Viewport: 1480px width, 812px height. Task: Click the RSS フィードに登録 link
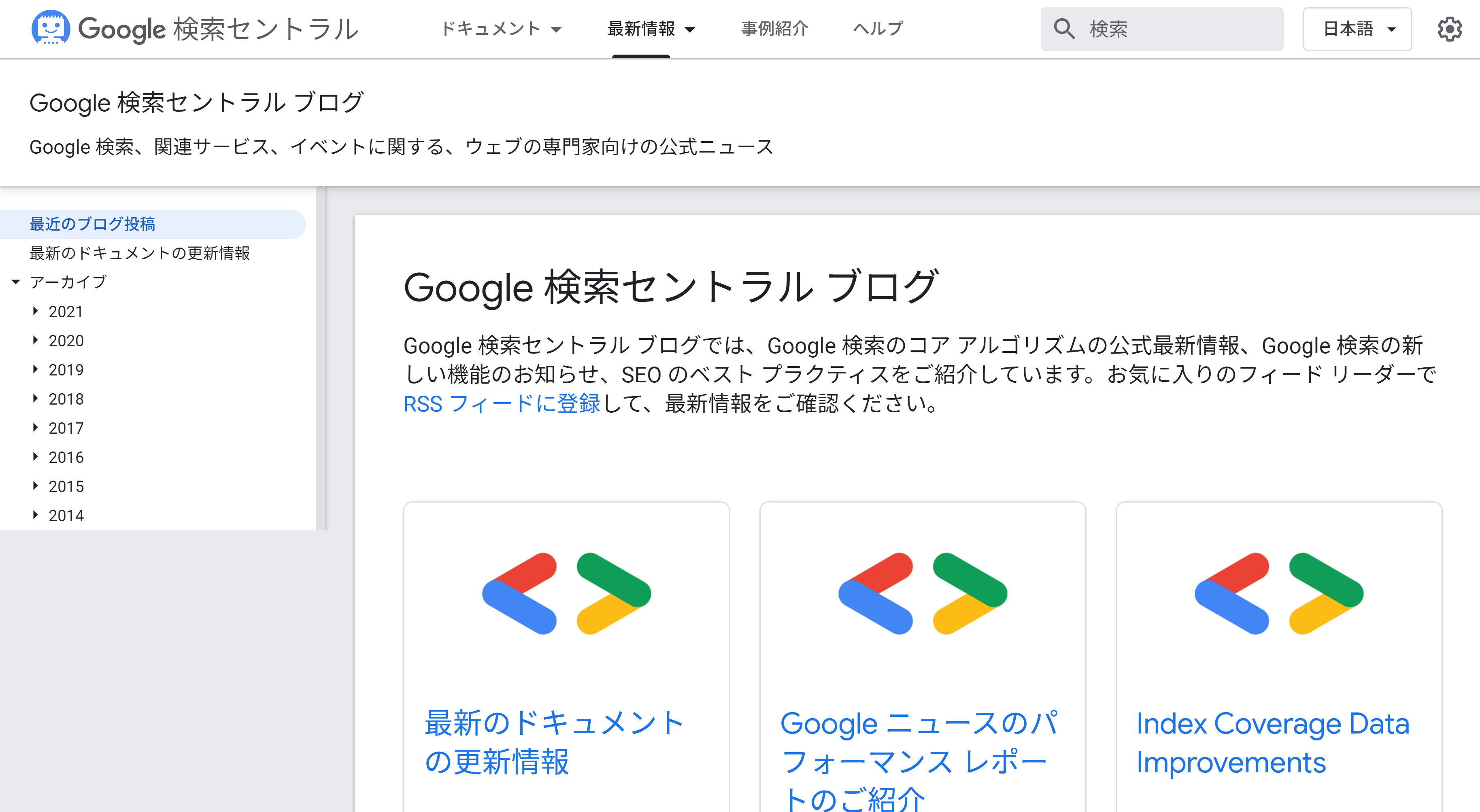click(x=502, y=404)
